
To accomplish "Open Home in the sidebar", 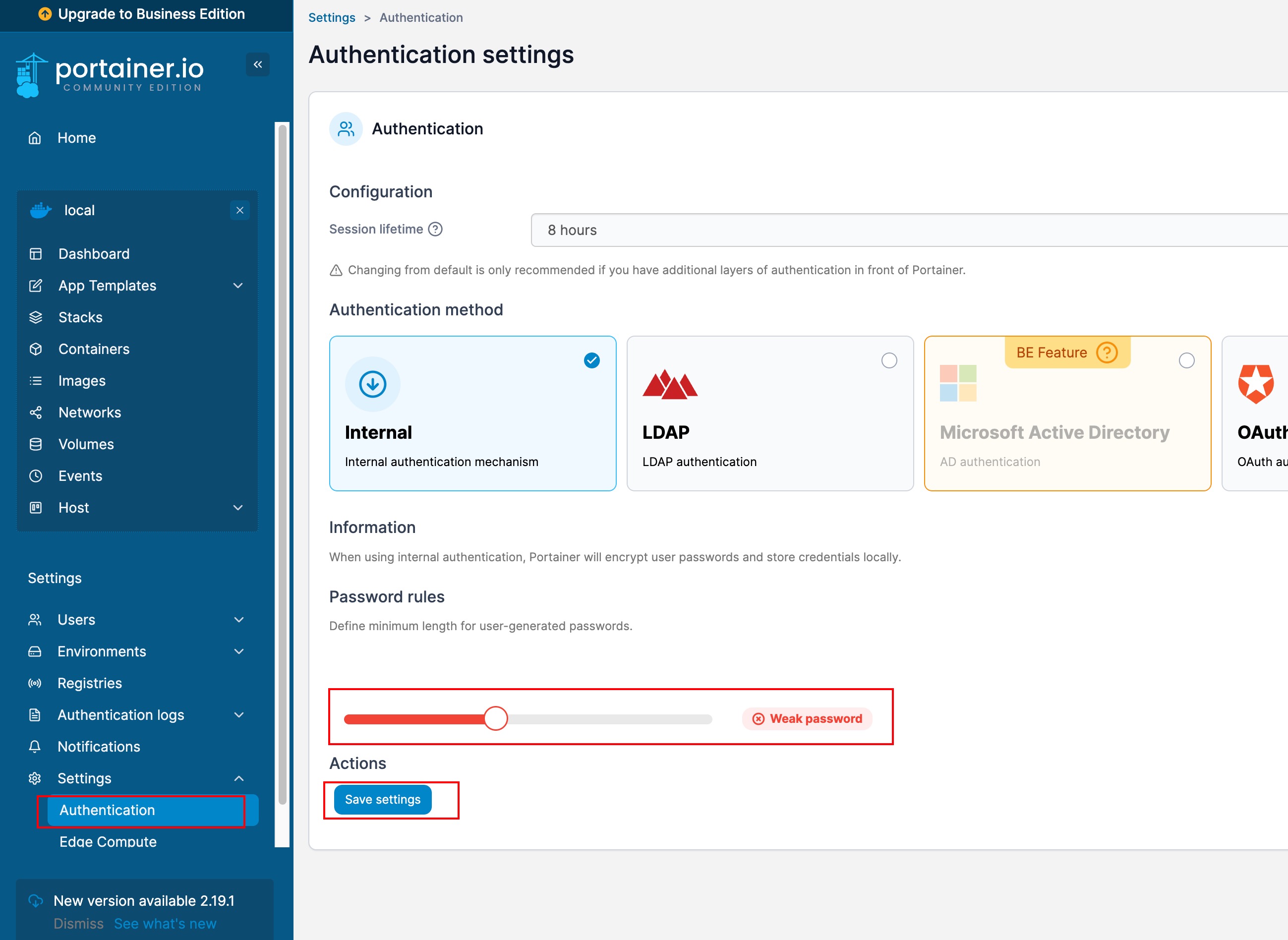I will (76, 138).
